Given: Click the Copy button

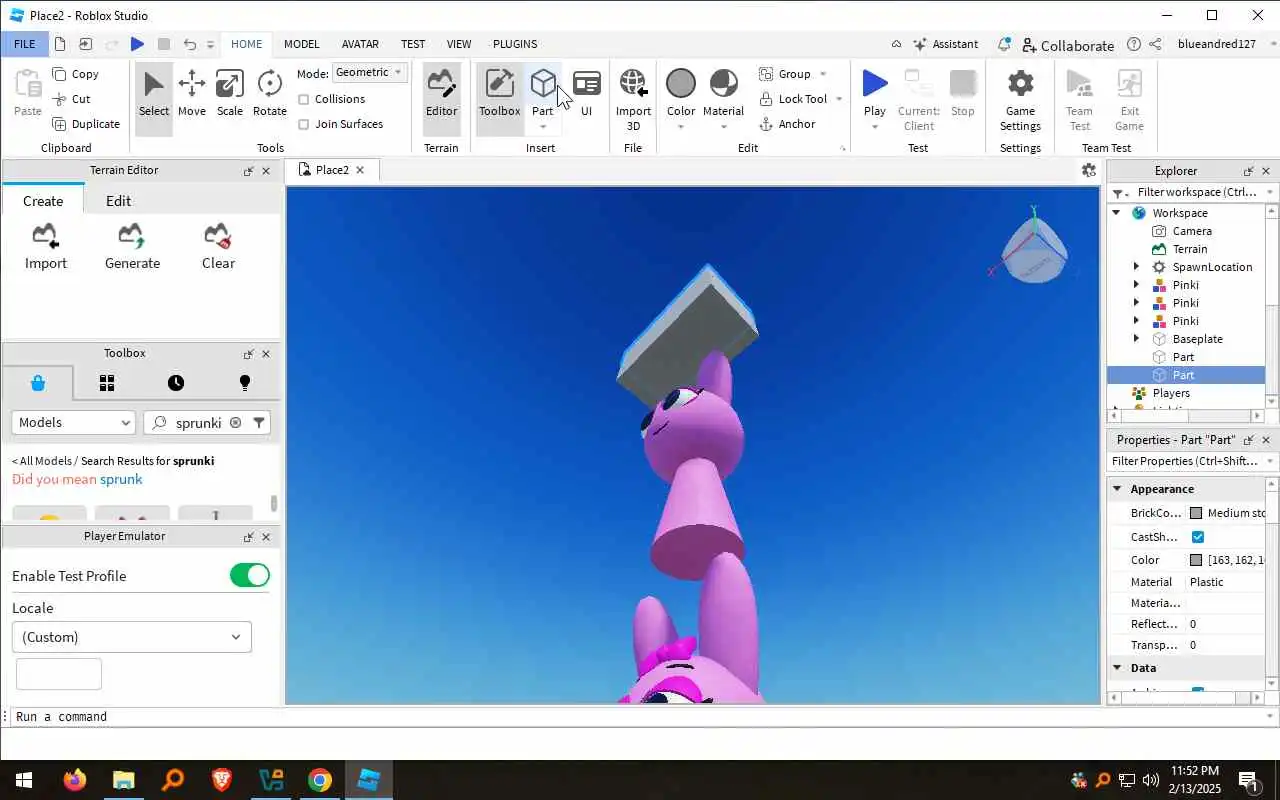Looking at the screenshot, I should coord(76,74).
